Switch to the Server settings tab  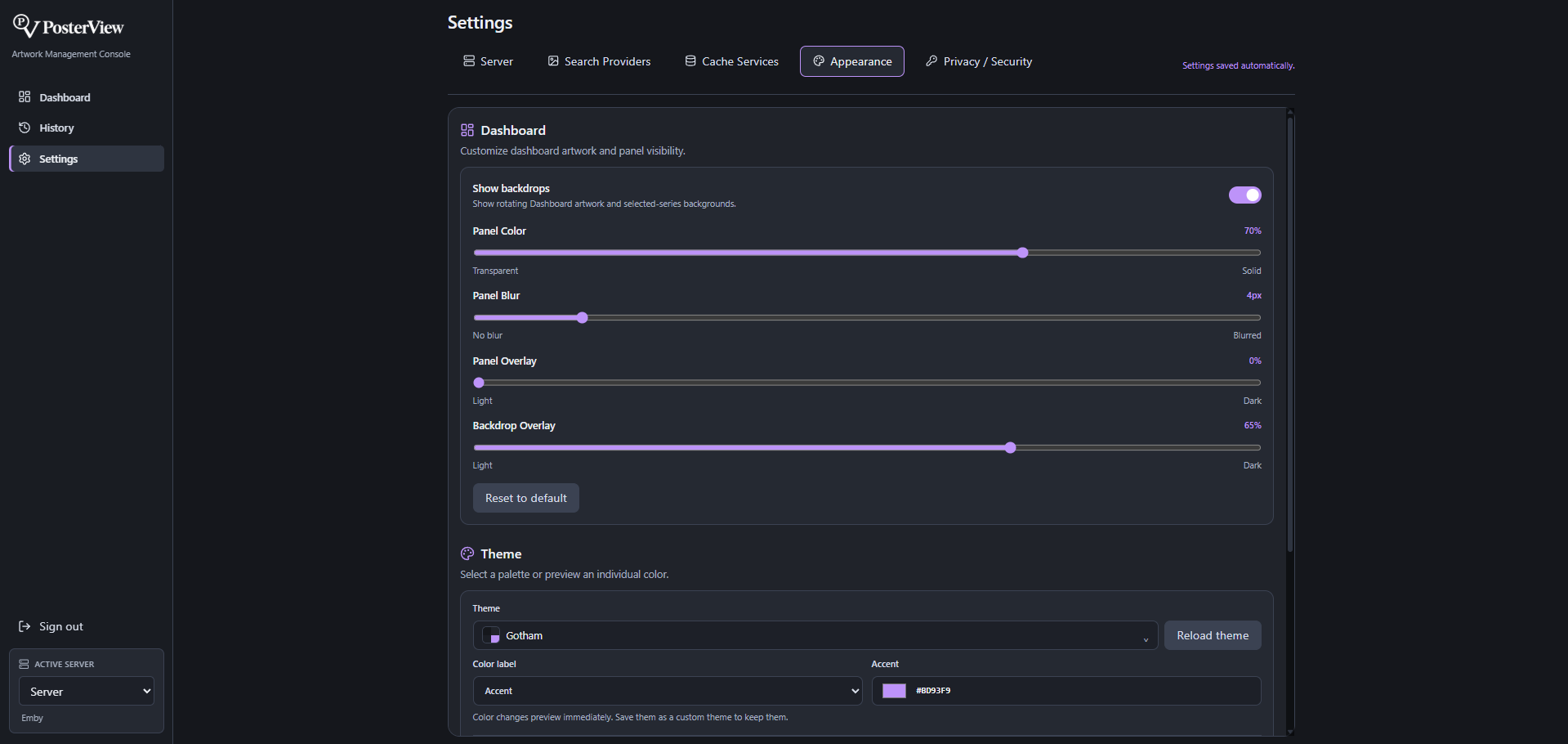489,61
